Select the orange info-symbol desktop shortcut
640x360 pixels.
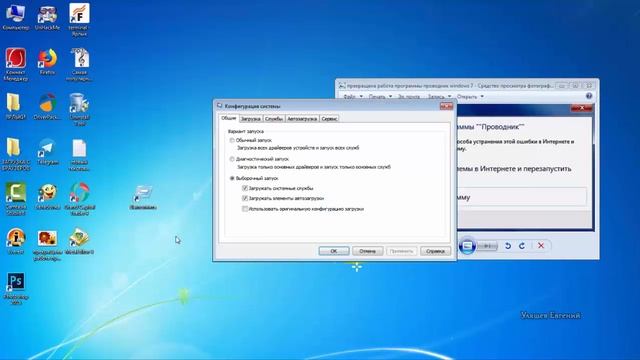pyautogui.click(x=16, y=241)
